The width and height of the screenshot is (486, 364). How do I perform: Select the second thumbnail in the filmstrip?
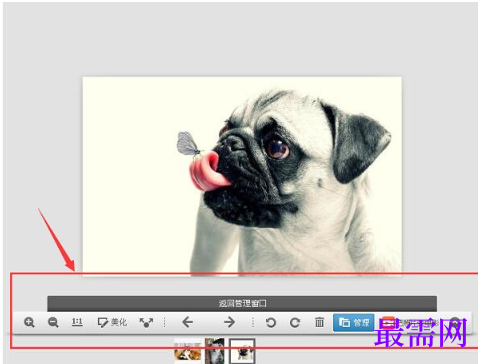tap(215, 350)
